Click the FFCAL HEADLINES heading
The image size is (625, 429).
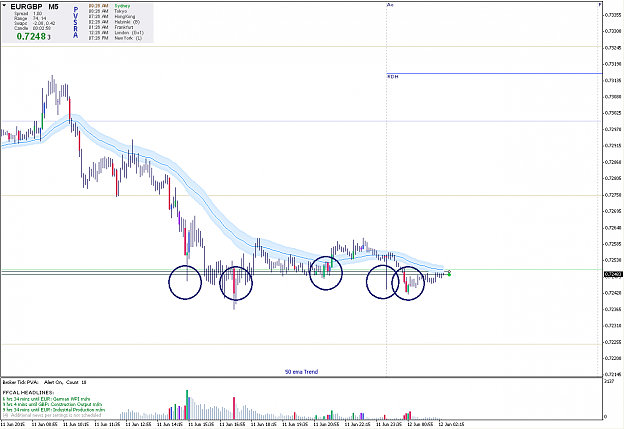click(28, 392)
